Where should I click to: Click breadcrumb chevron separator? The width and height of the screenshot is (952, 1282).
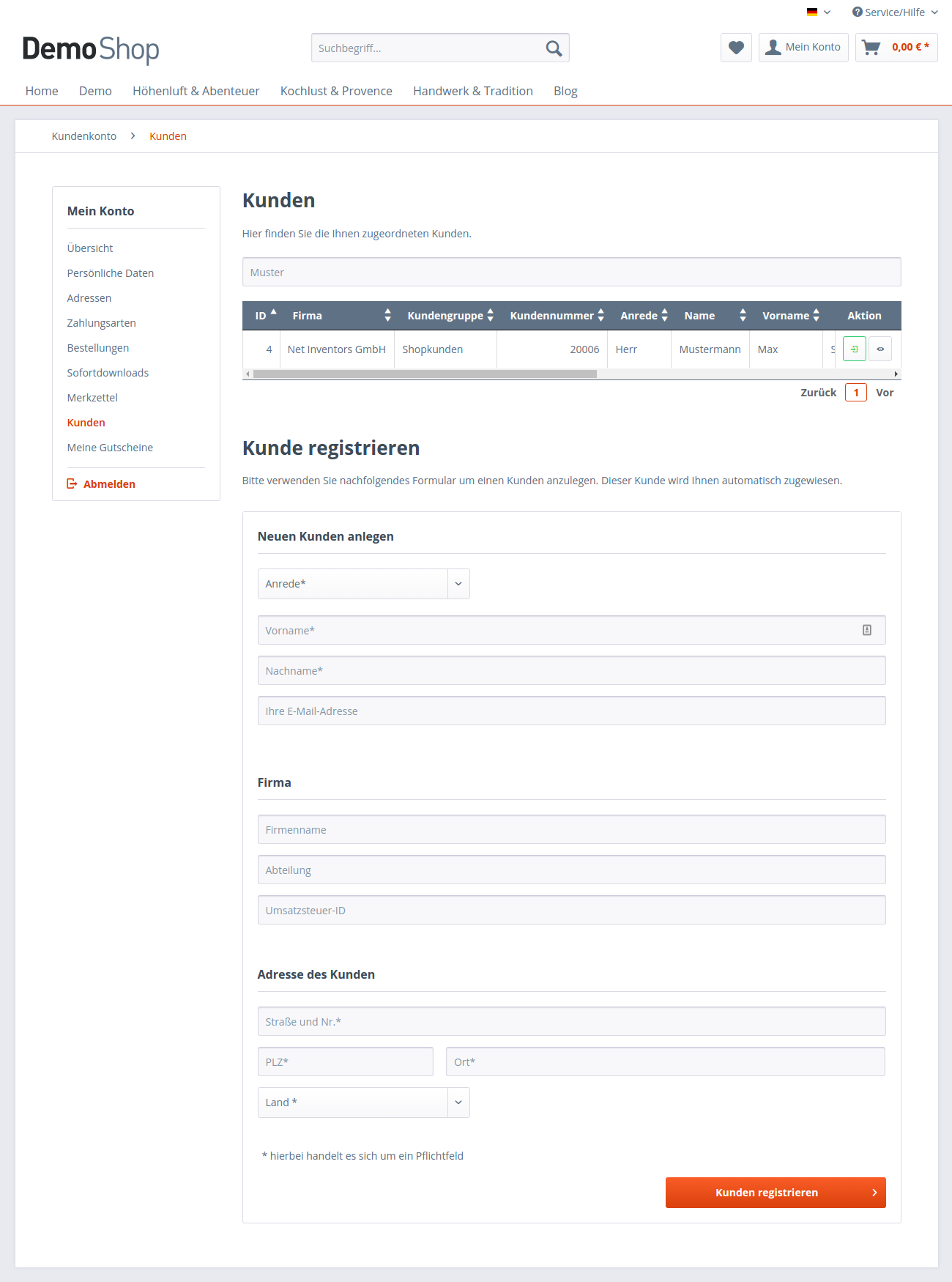(x=133, y=136)
